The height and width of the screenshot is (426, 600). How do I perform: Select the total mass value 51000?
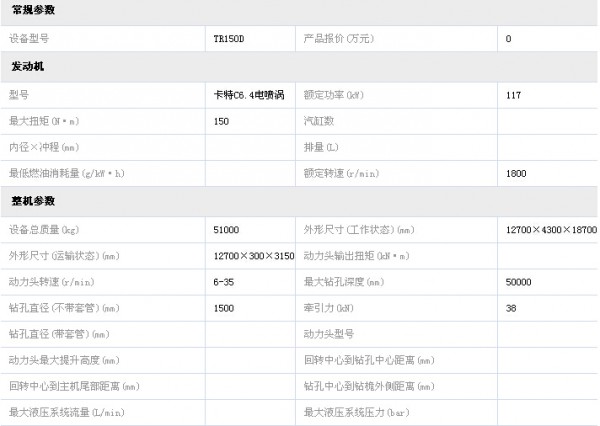(225, 229)
